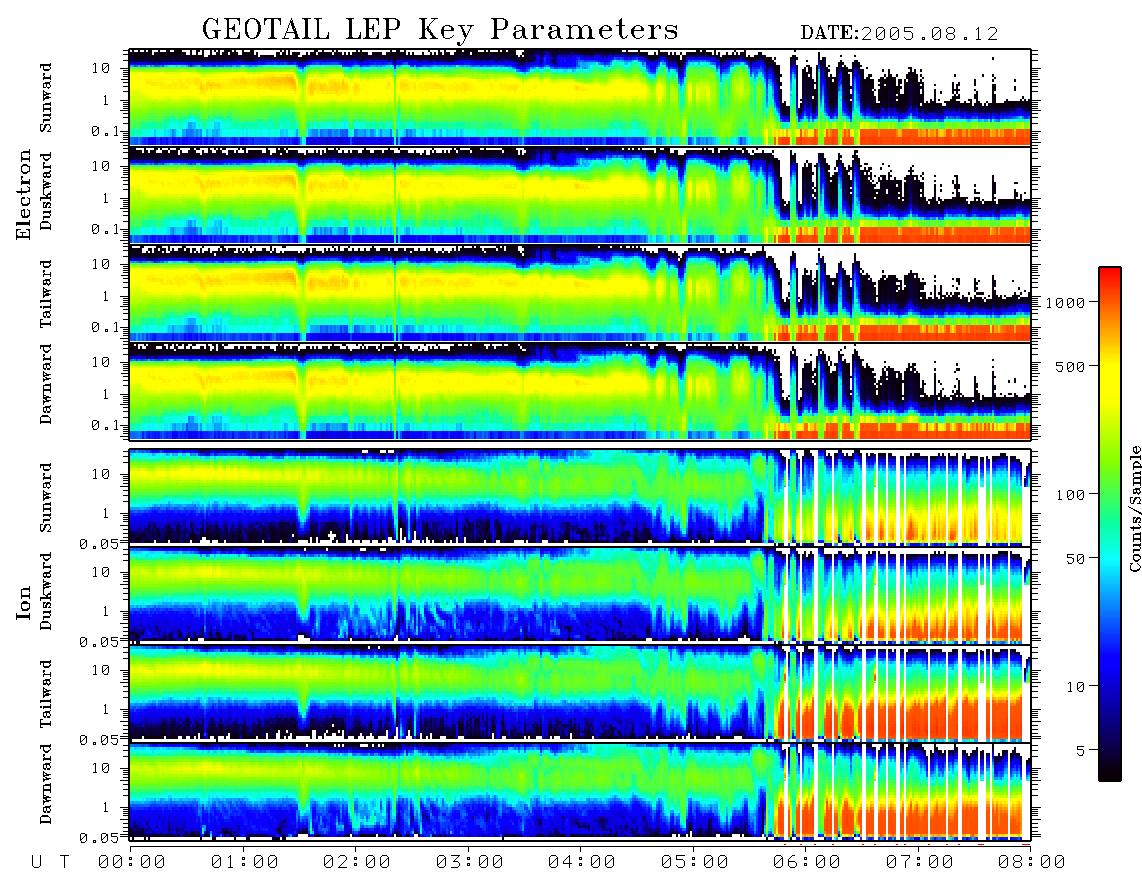
Task: Click the Ion "Duskward" panel label
Action: tap(46, 591)
